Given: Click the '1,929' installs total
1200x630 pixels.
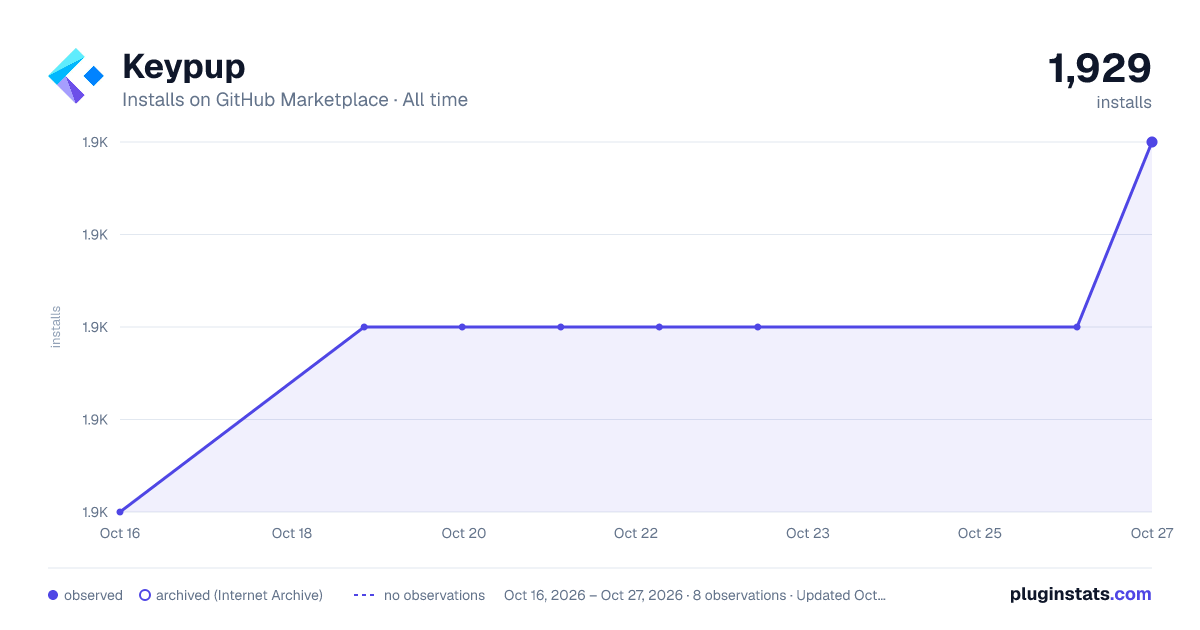Looking at the screenshot, I should (1100, 69).
